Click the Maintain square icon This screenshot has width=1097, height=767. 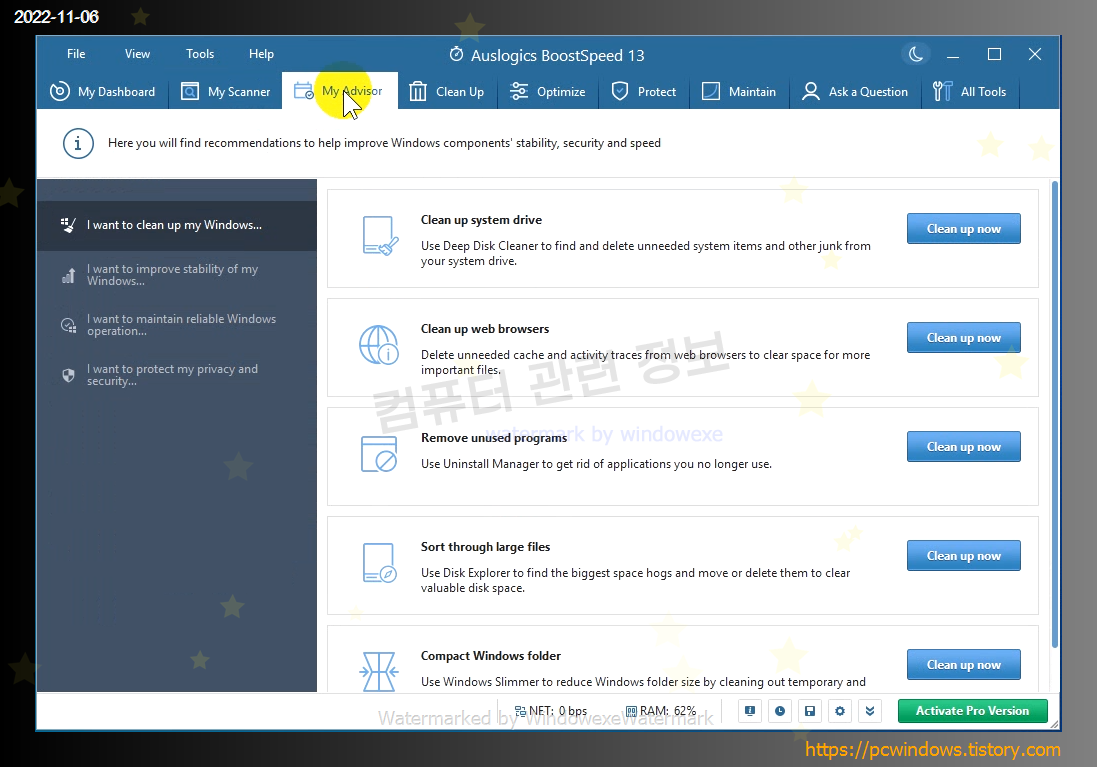coord(711,92)
